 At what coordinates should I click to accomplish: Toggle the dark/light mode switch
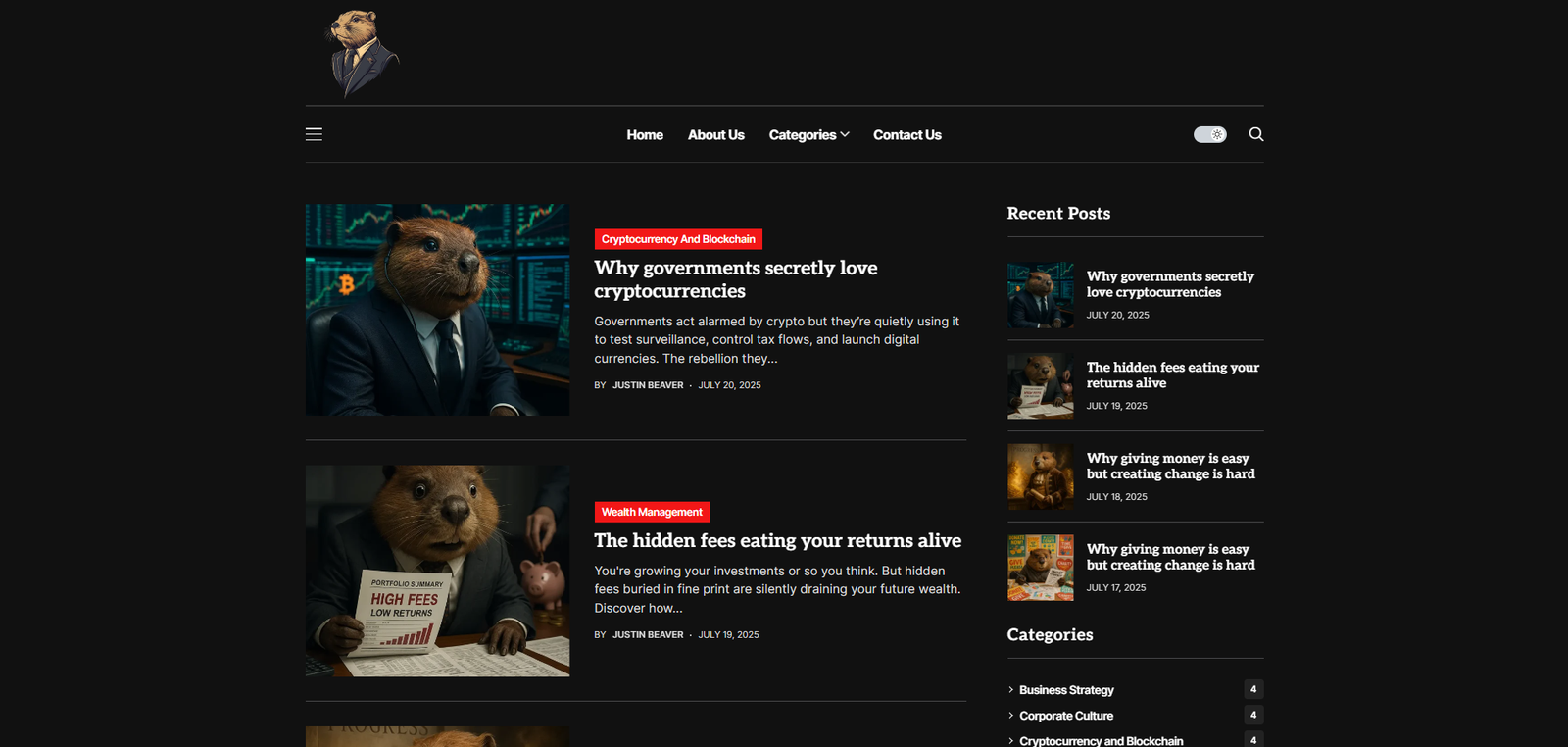click(1209, 134)
